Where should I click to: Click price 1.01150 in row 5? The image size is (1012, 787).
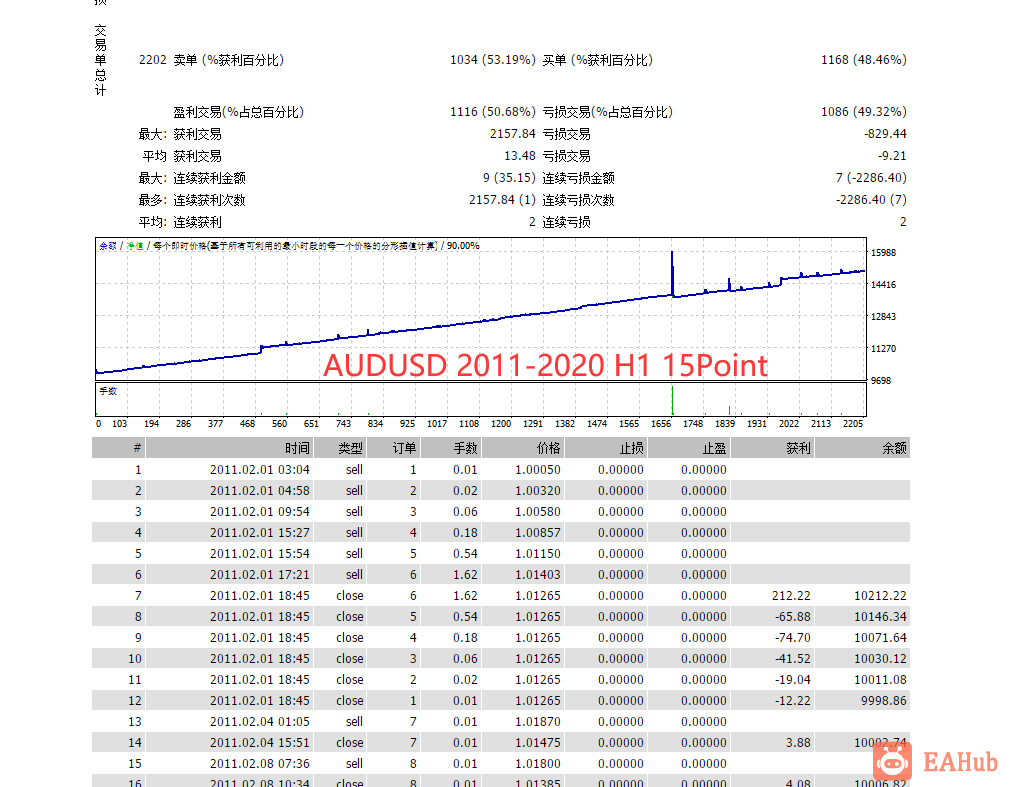point(538,553)
